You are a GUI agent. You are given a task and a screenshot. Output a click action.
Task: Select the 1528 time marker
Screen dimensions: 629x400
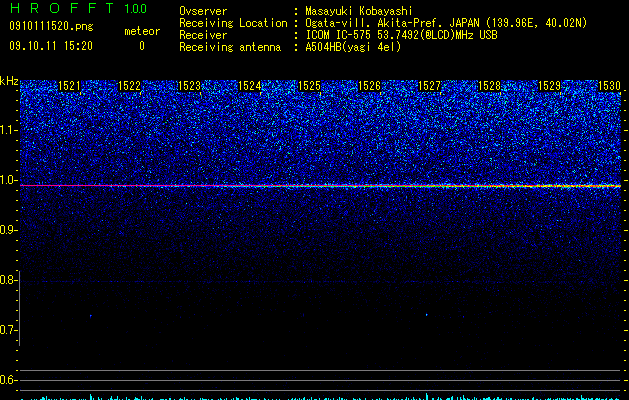click(x=490, y=86)
